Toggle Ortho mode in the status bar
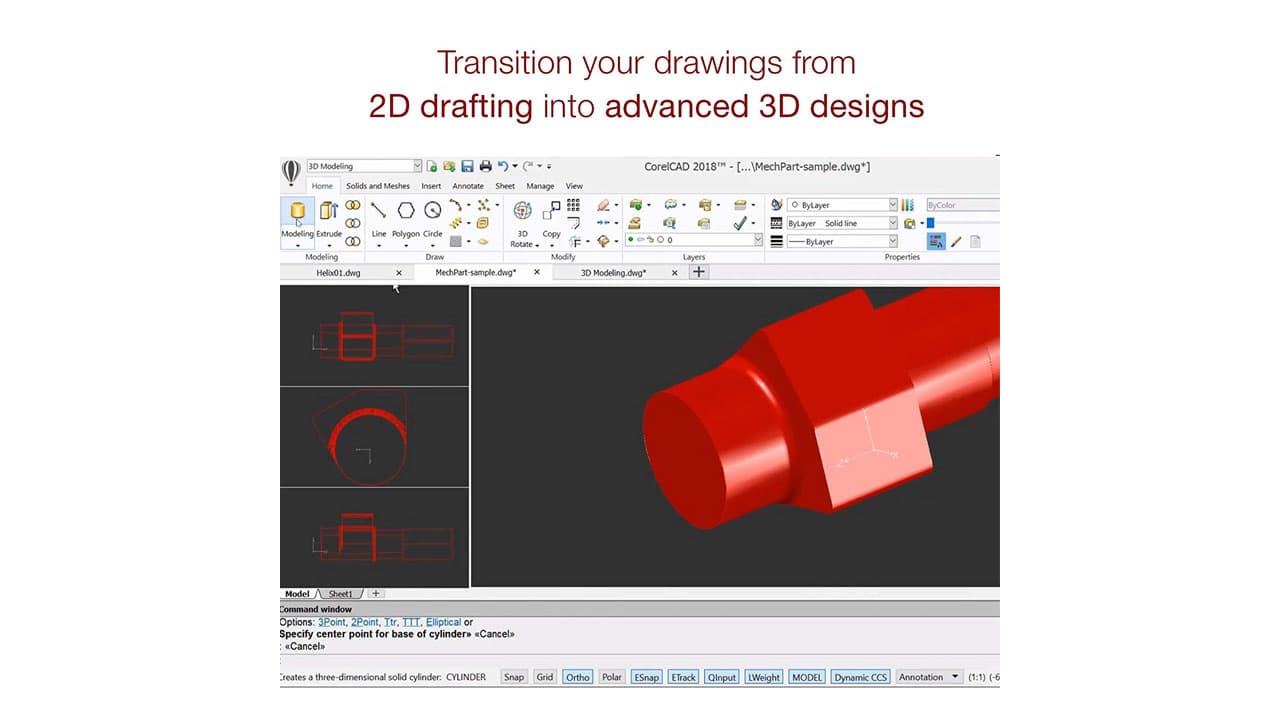 pyautogui.click(x=577, y=677)
